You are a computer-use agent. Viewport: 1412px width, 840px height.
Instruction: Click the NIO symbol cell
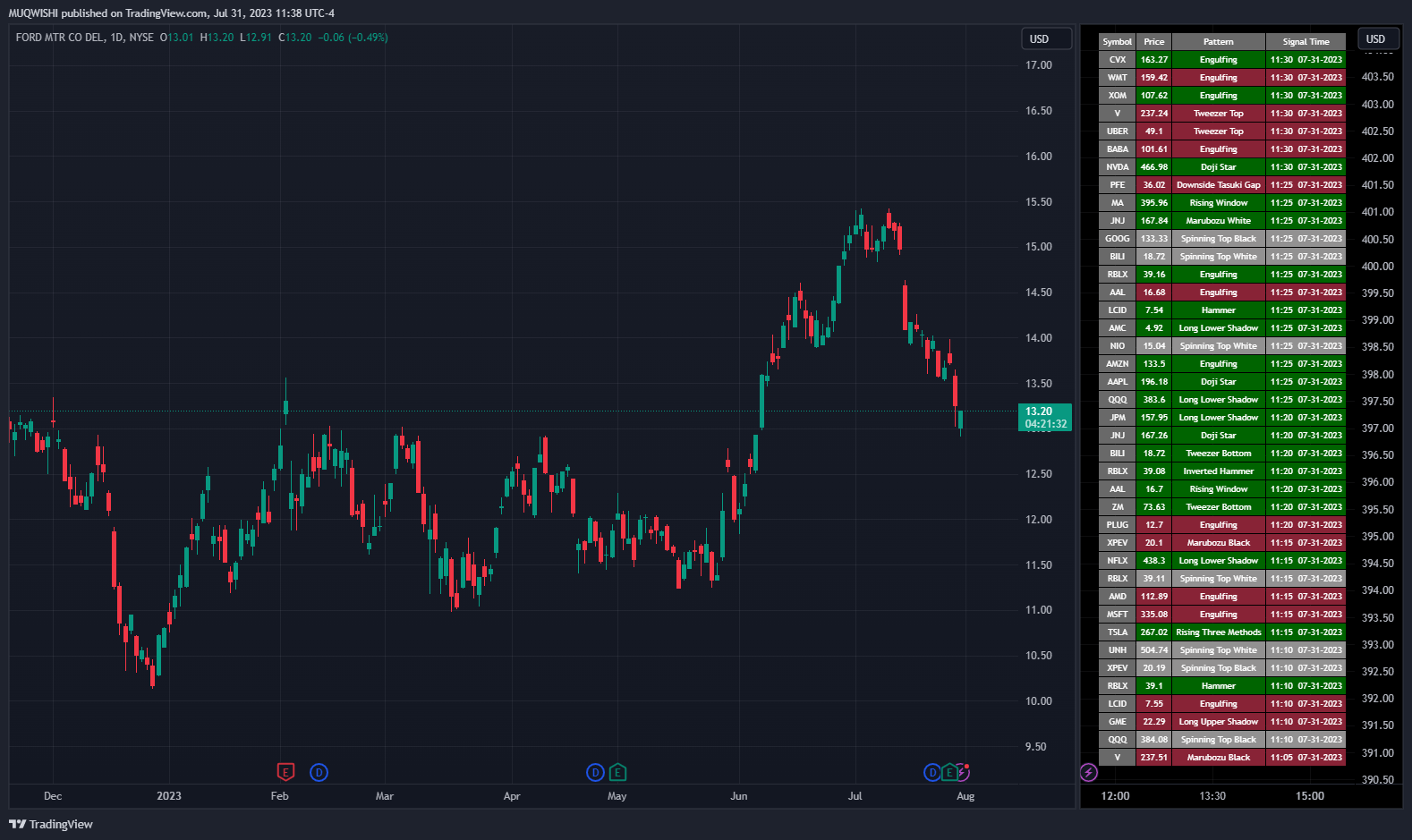(1118, 346)
